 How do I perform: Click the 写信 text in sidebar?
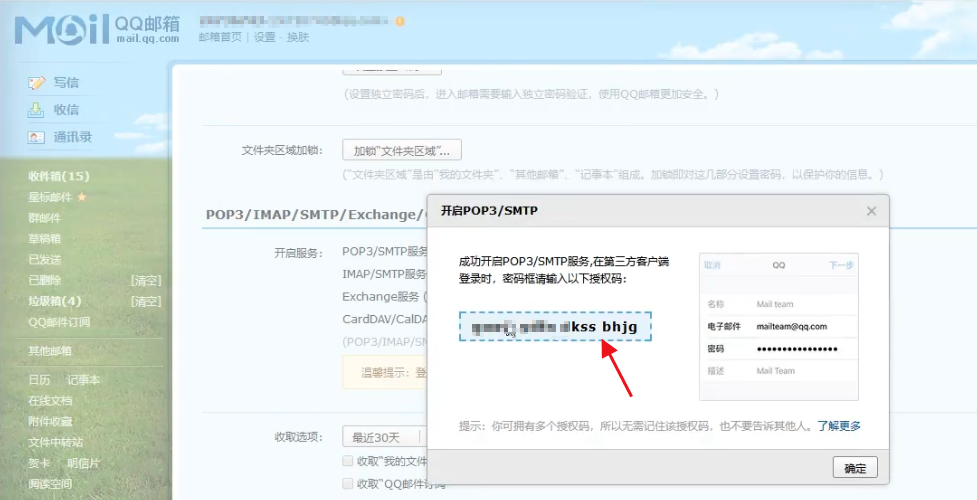[x=66, y=82]
